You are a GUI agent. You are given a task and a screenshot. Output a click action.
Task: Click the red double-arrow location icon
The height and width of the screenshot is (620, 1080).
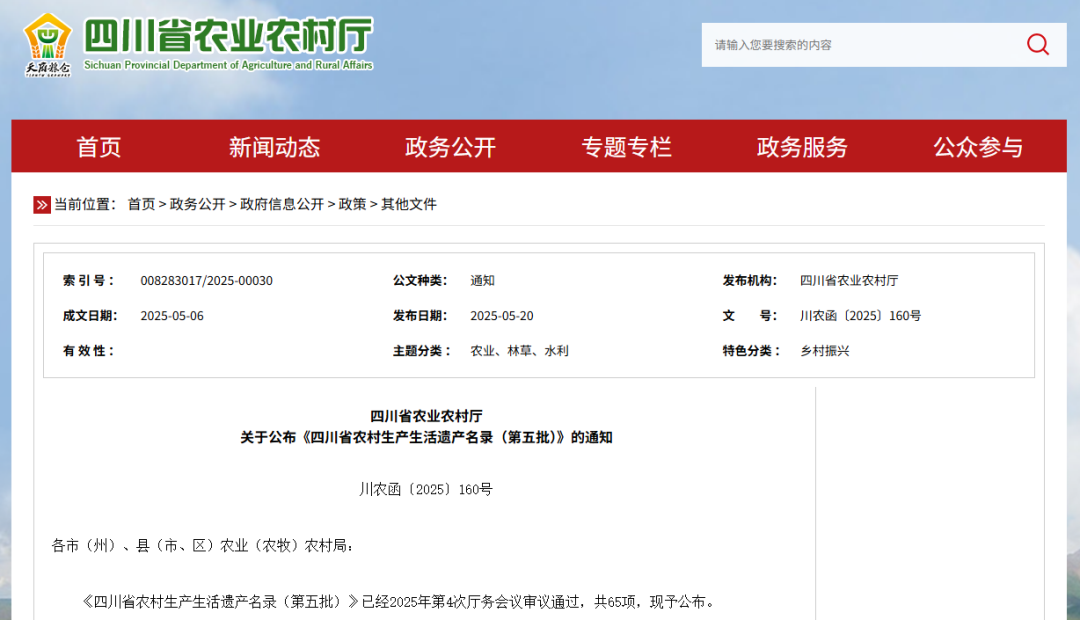pos(42,205)
